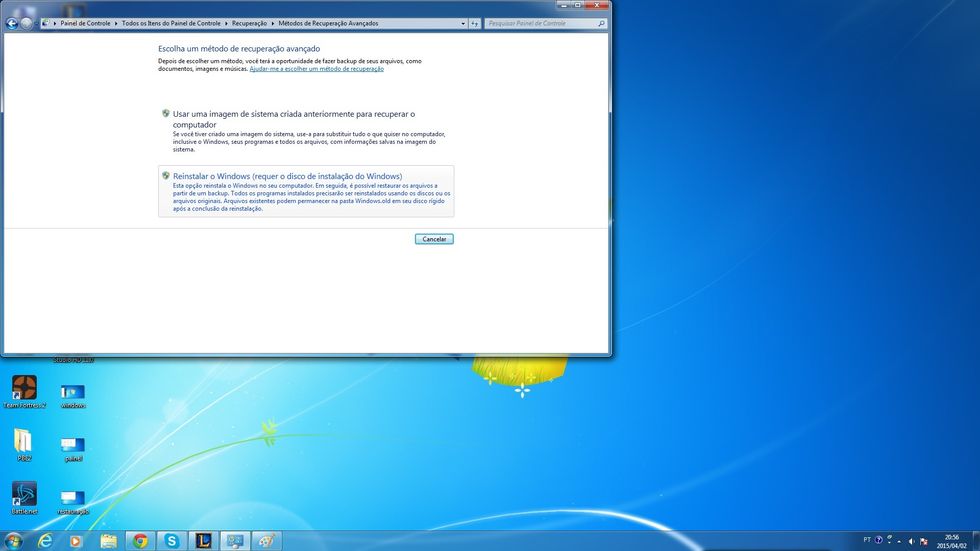This screenshot has height=551, width=980.
Task: Refresh the Control Panel address bar
Action: click(474, 24)
